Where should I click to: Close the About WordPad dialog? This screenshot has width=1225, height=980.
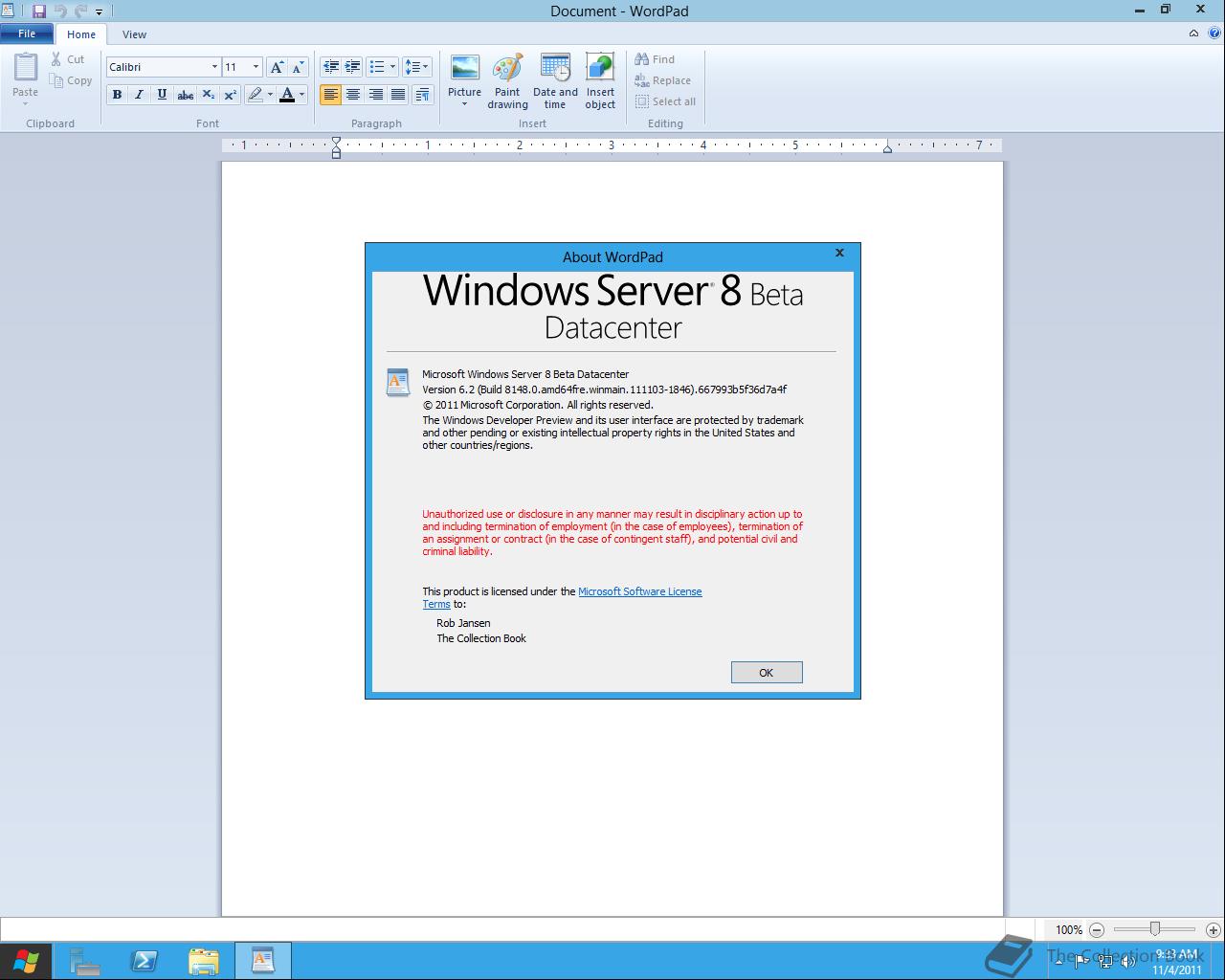click(839, 254)
